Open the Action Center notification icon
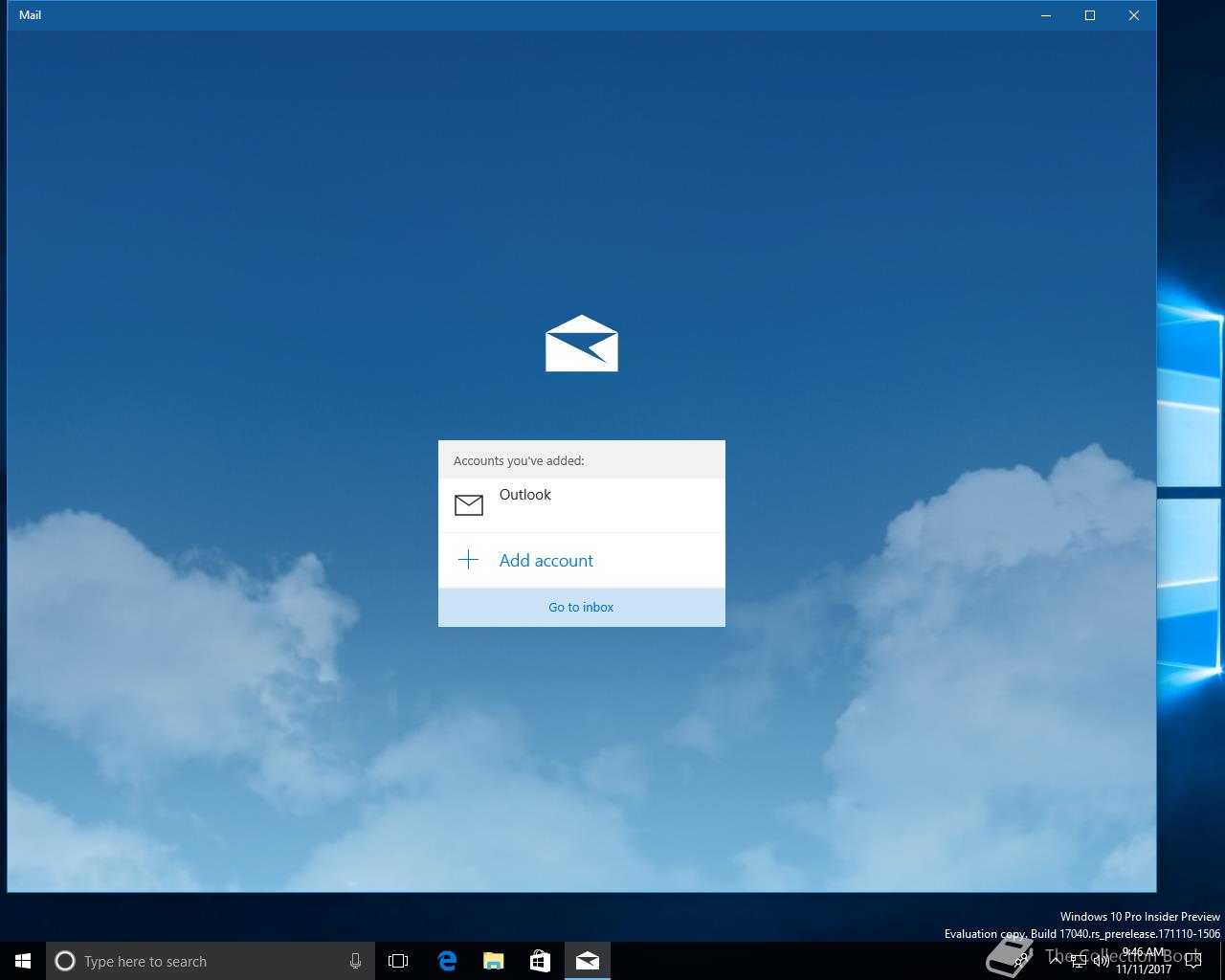 (x=1193, y=961)
